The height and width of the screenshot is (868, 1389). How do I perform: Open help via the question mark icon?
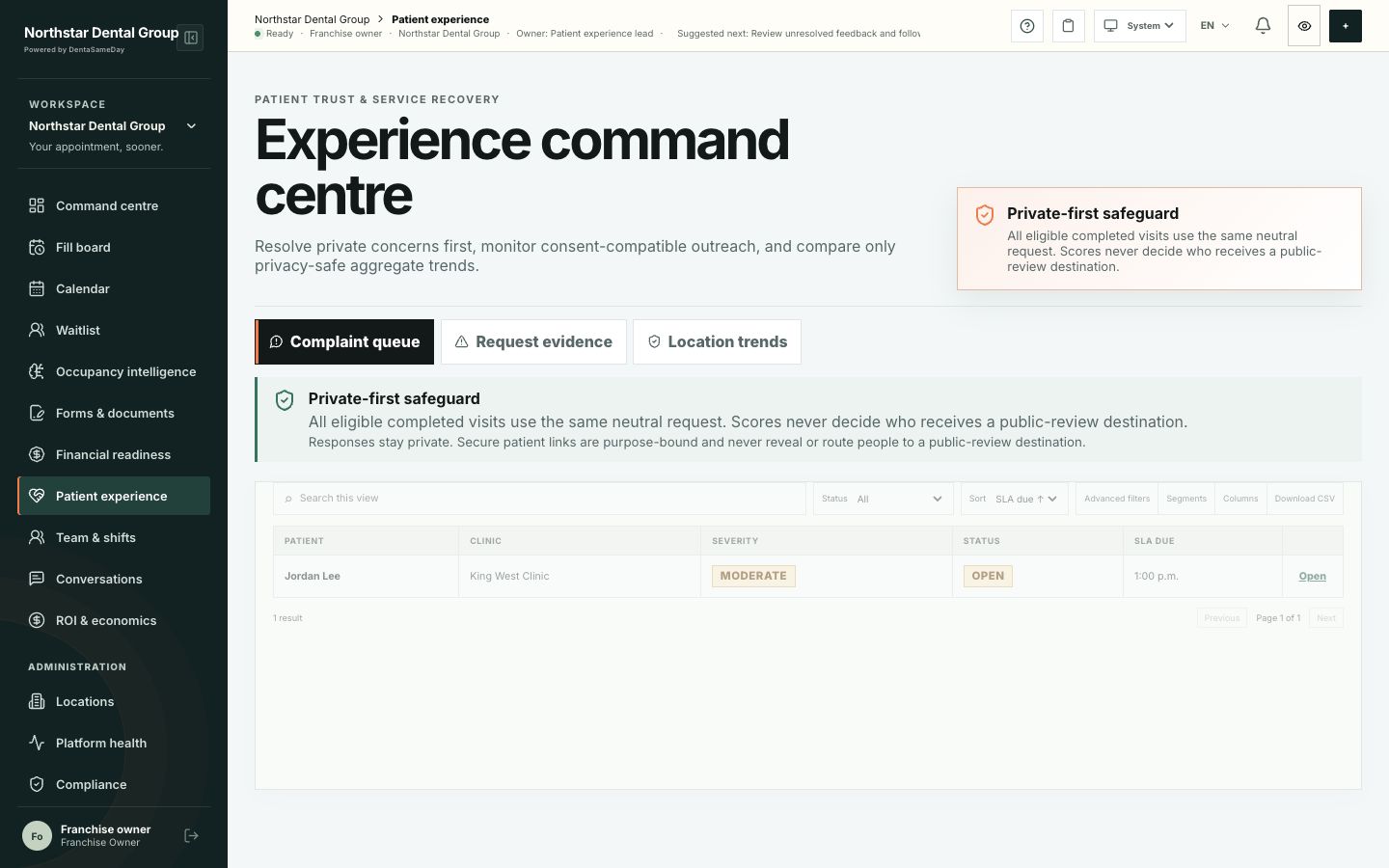point(1027,26)
